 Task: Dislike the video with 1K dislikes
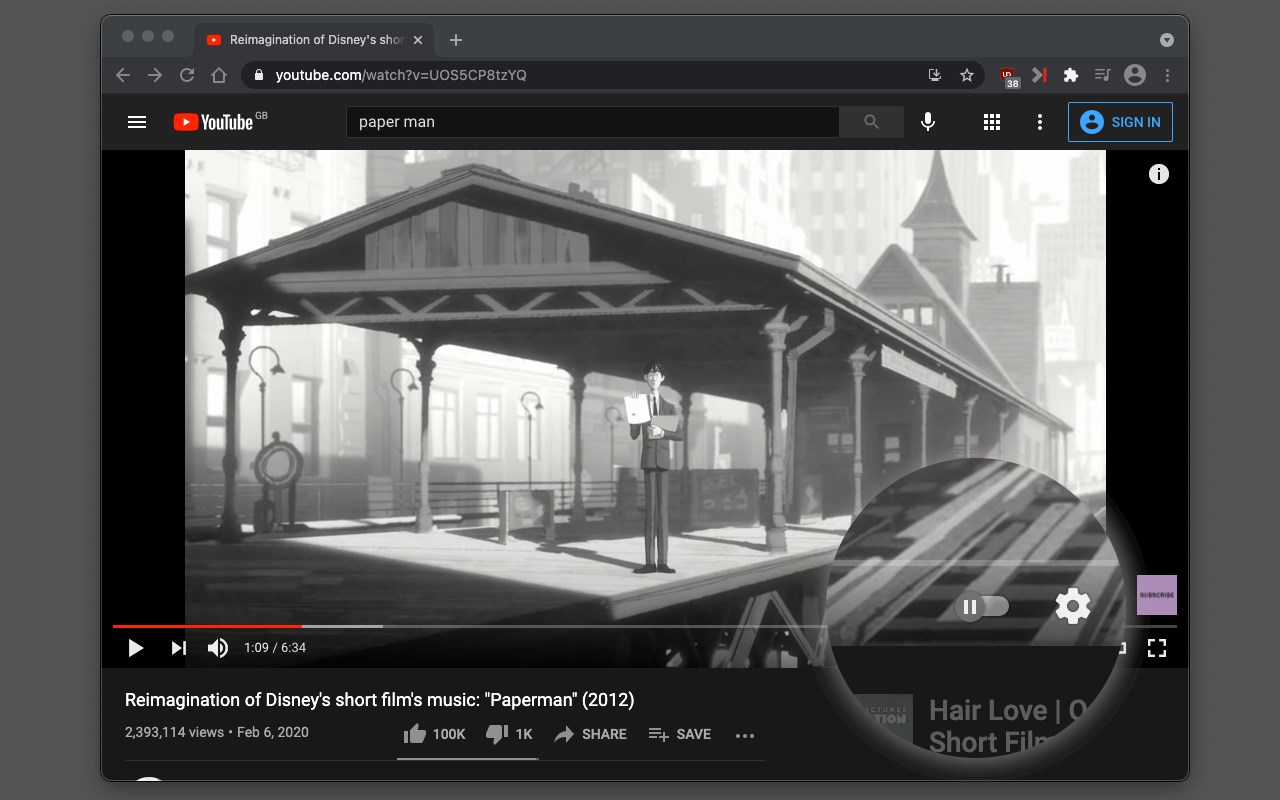(x=508, y=734)
